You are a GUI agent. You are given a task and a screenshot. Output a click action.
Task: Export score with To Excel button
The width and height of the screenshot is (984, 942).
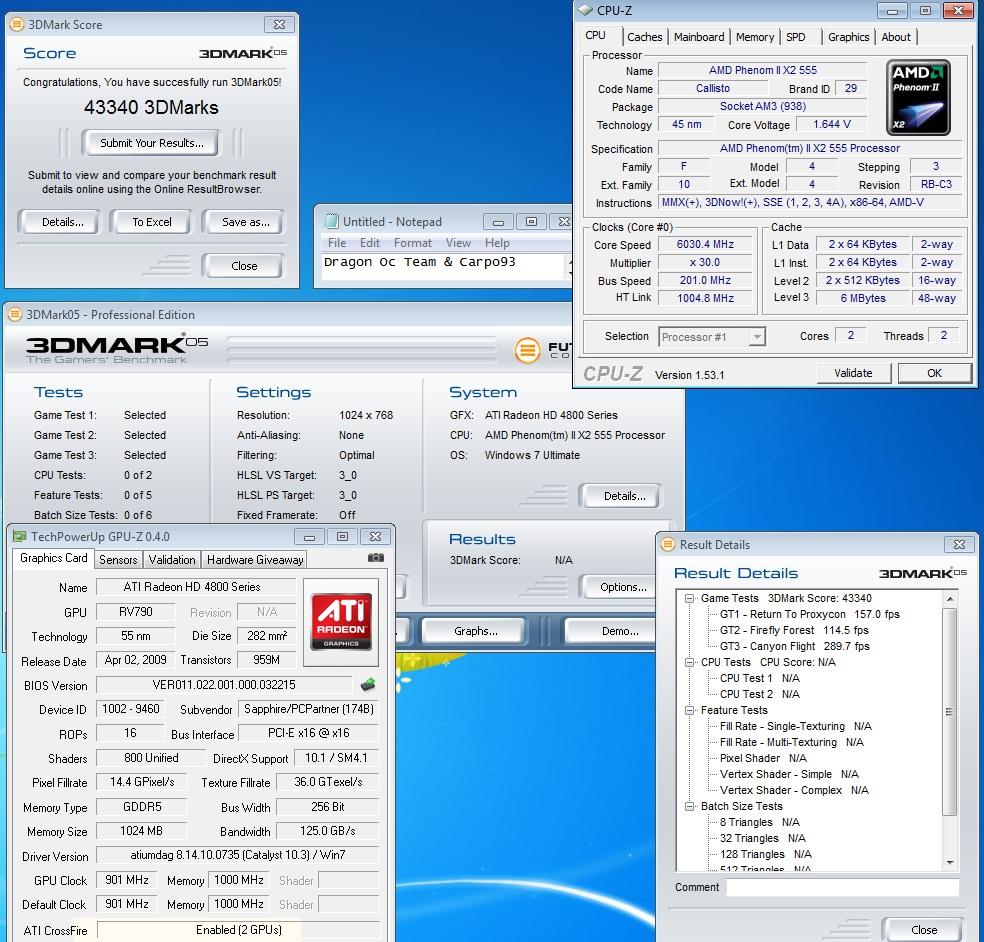[x=152, y=222]
